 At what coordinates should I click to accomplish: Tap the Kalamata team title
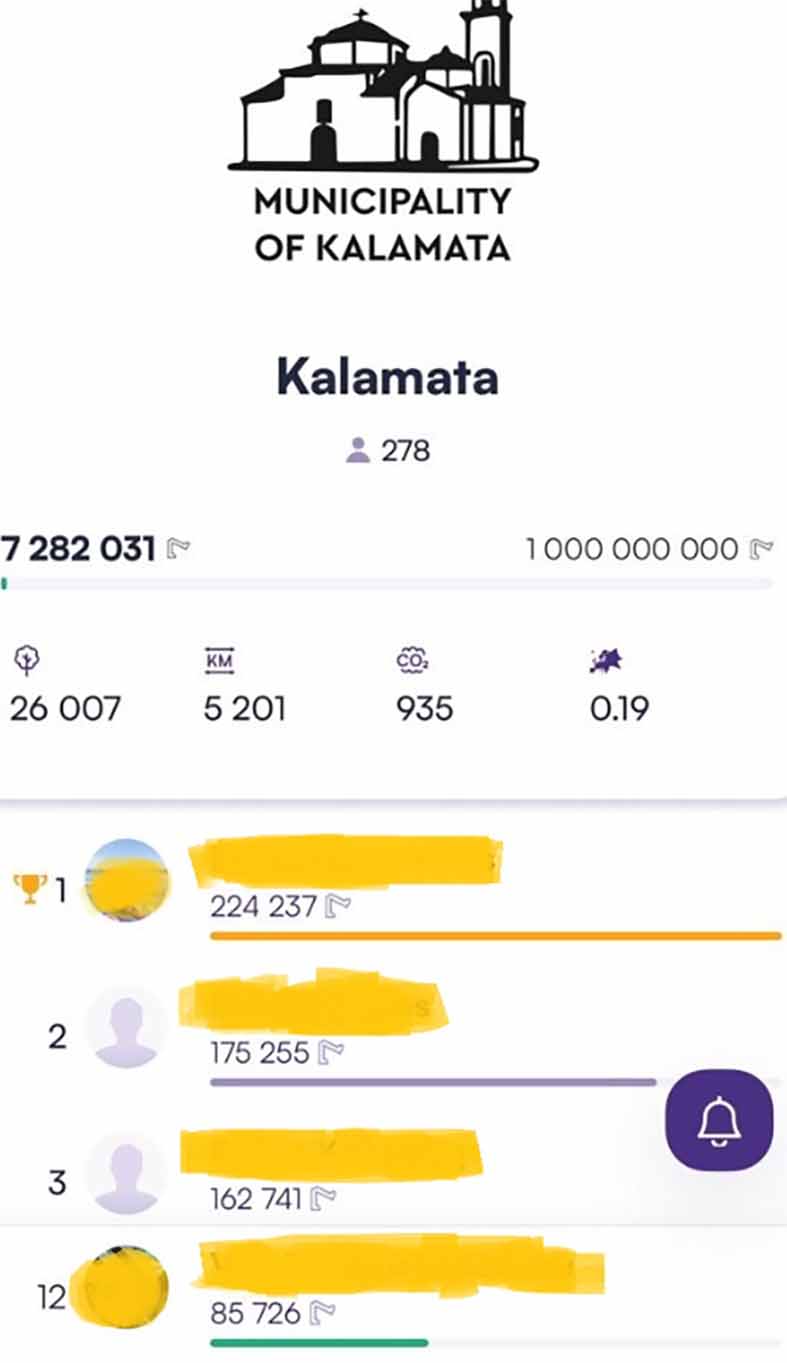387,377
